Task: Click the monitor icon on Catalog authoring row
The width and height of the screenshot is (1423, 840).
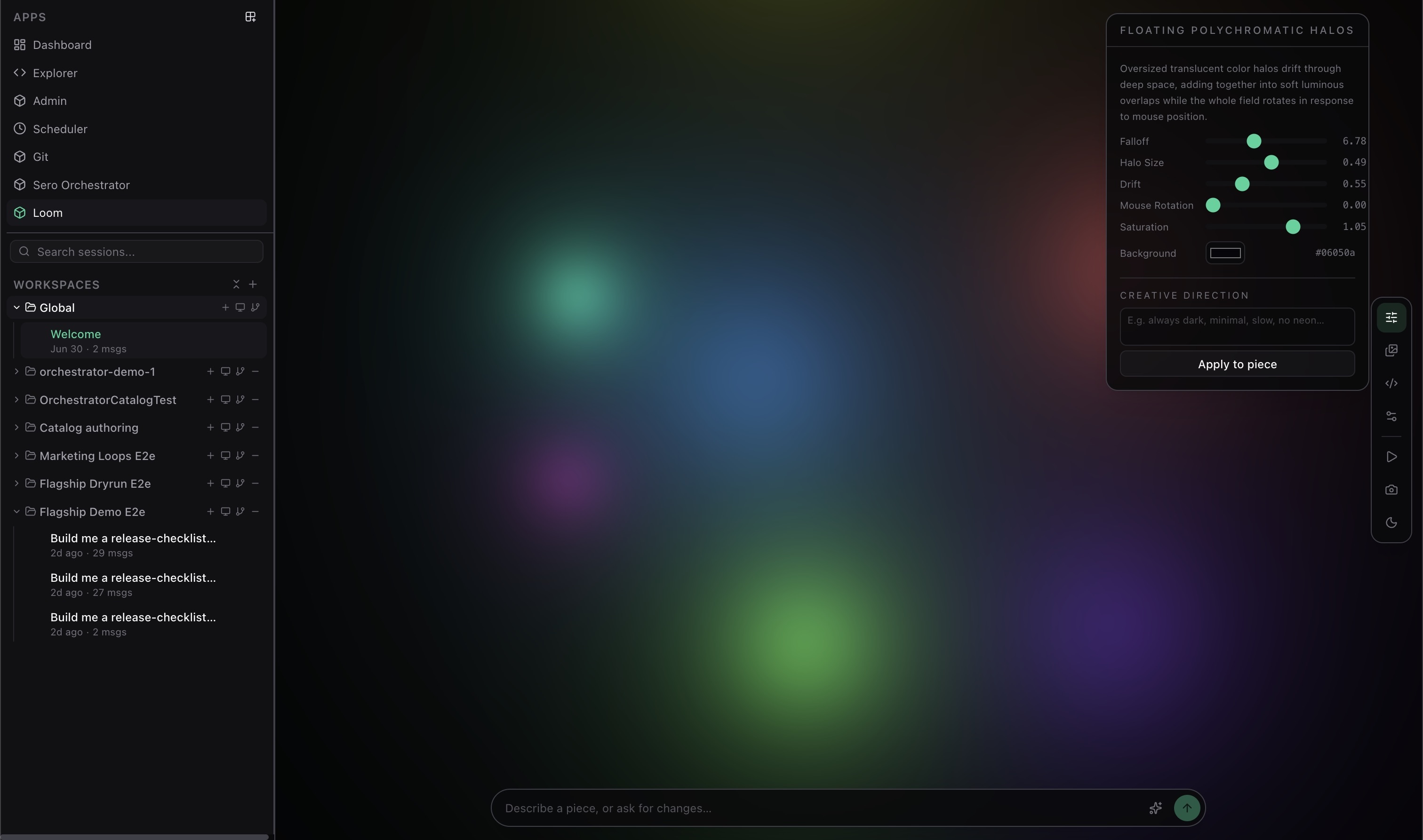Action: (225, 428)
